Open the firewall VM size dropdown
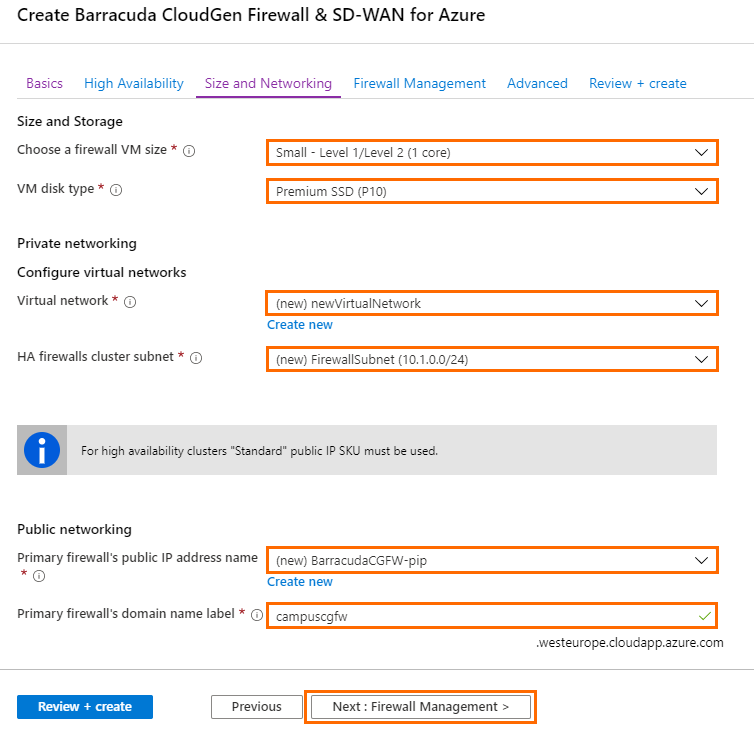Image resolution: width=754 pixels, height=737 pixels. click(492, 153)
